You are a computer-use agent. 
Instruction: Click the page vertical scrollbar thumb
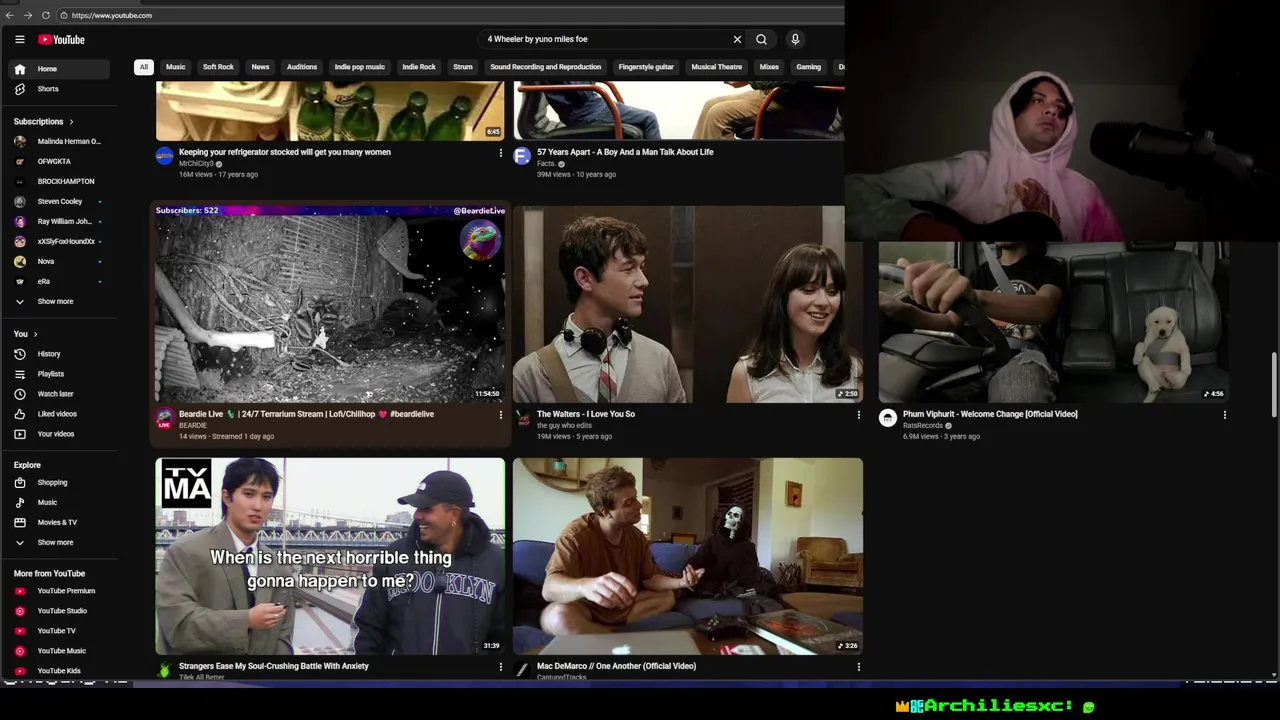[1273, 385]
